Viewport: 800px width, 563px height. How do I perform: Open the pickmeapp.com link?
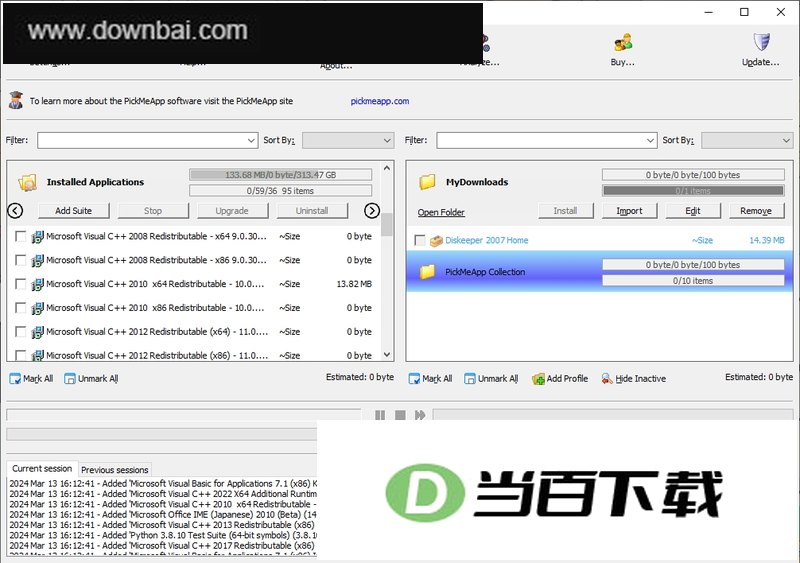pos(380,101)
